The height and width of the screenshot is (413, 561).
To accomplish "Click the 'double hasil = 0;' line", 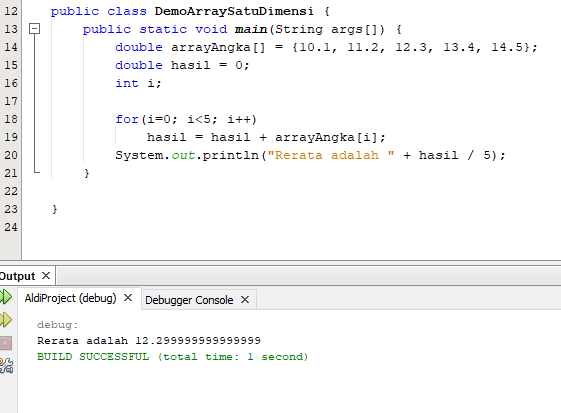I will coord(182,65).
